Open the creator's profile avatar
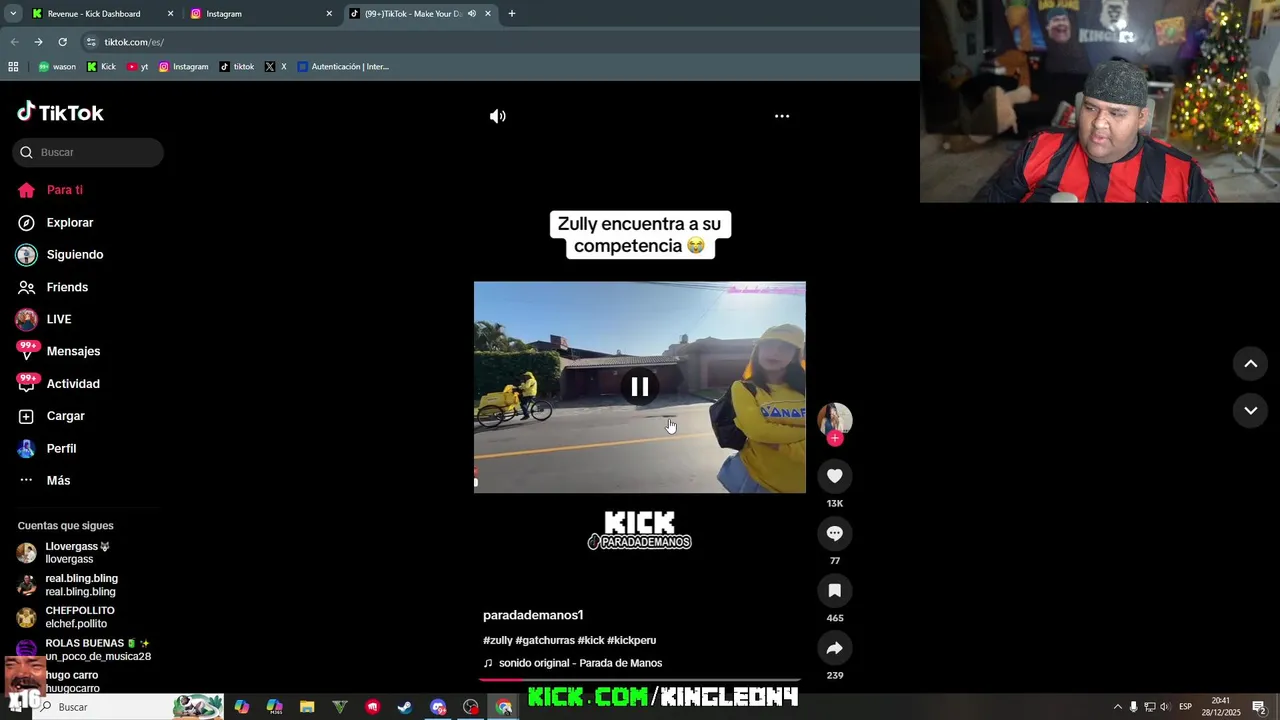The image size is (1280, 720). pos(835,419)
